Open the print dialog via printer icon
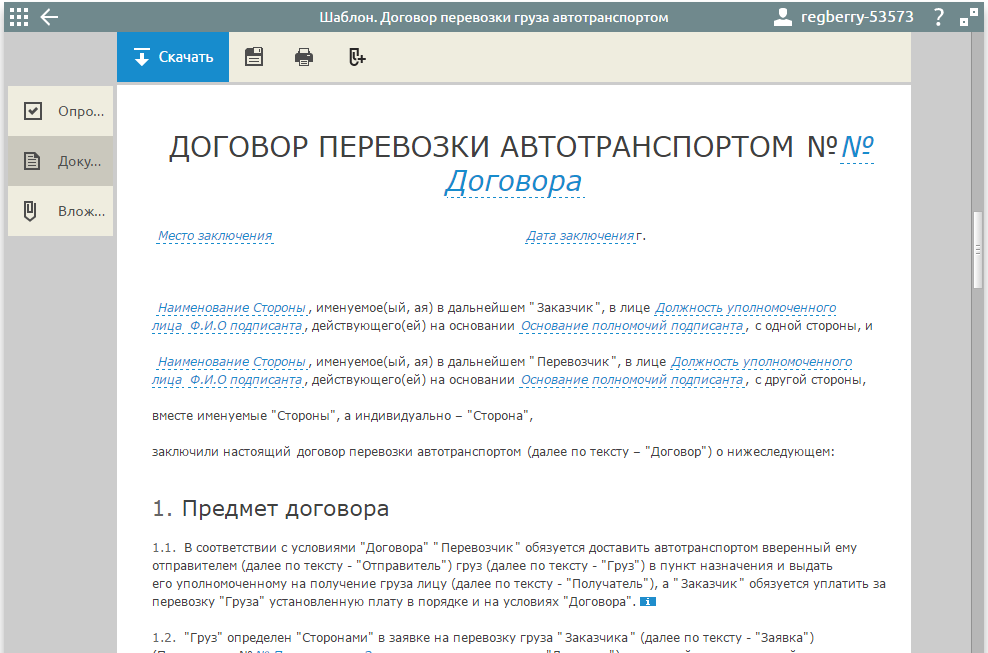The width and height of the screenshot is (988, 653). 304,57
